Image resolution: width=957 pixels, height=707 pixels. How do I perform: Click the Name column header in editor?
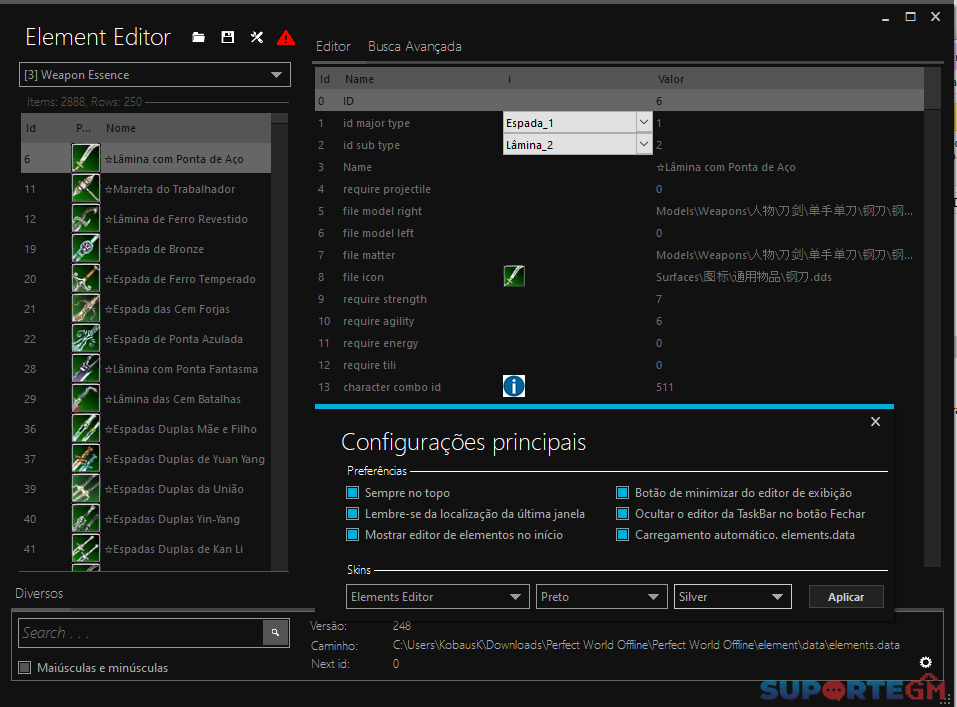click(359, 79)
